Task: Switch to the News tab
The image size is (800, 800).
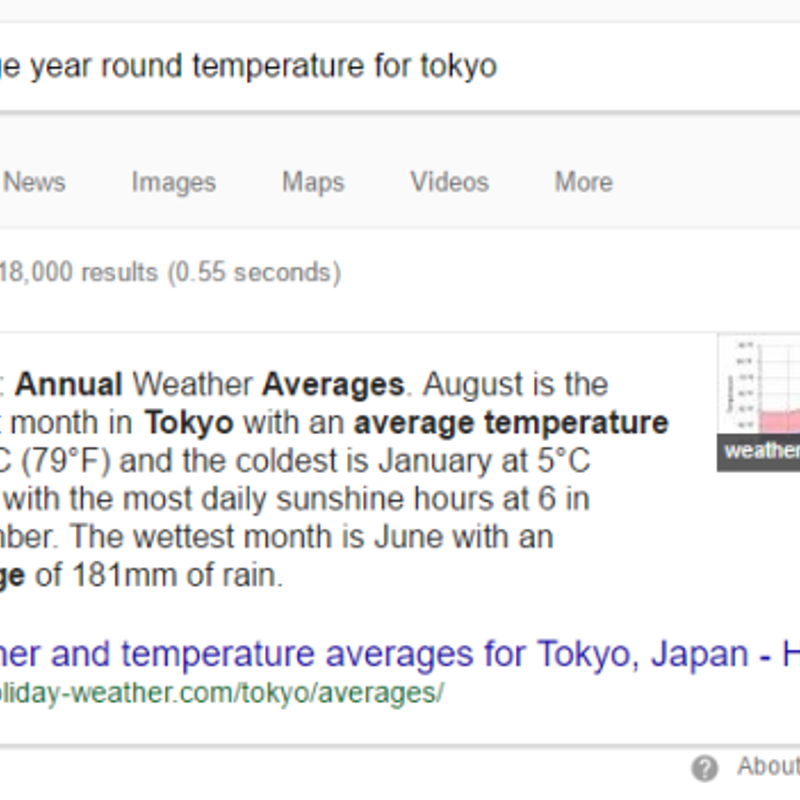Action: pyautogui.click(x=35, y=182)
